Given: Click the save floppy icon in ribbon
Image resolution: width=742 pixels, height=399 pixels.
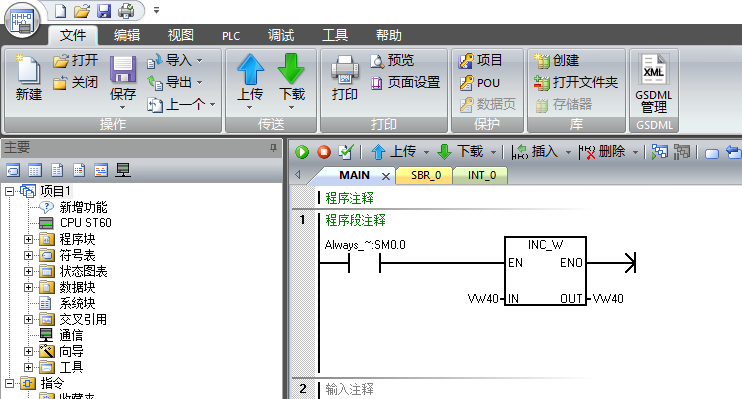Looking at the screenshot, I should coord(123,70).
